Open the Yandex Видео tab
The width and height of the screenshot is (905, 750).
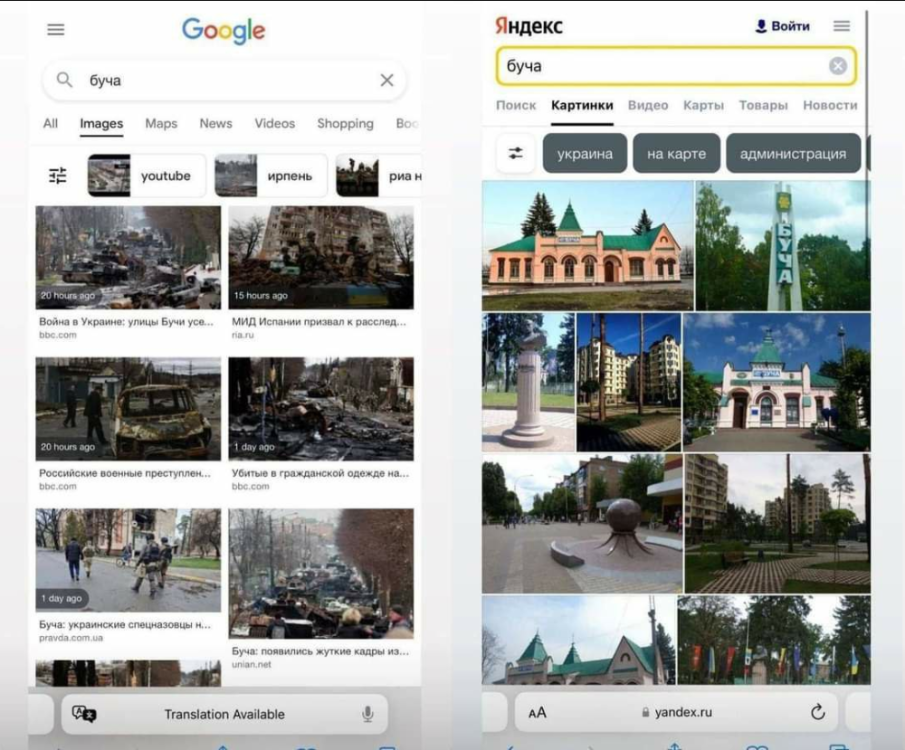point(648,105)
